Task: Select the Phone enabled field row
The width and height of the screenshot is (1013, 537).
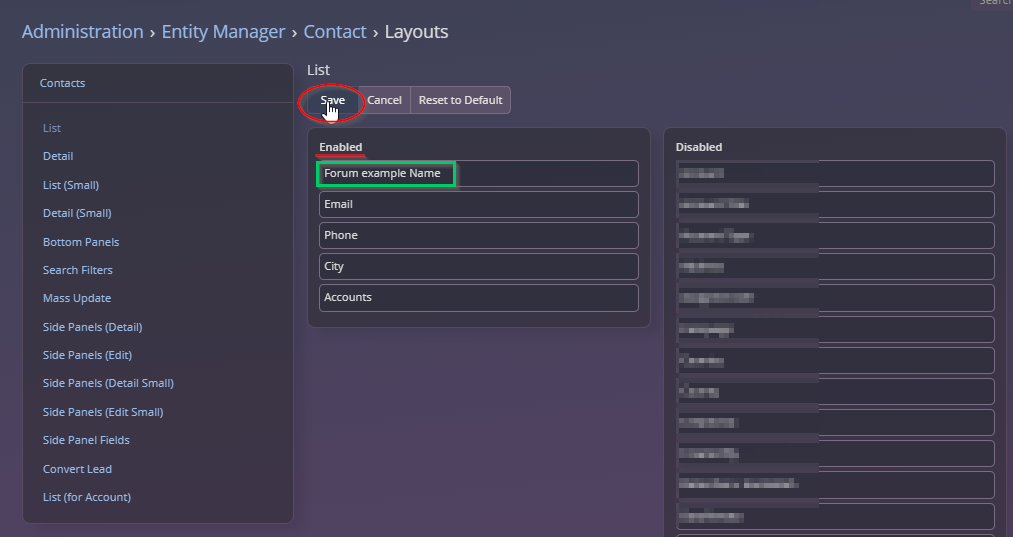Action: 479,235
